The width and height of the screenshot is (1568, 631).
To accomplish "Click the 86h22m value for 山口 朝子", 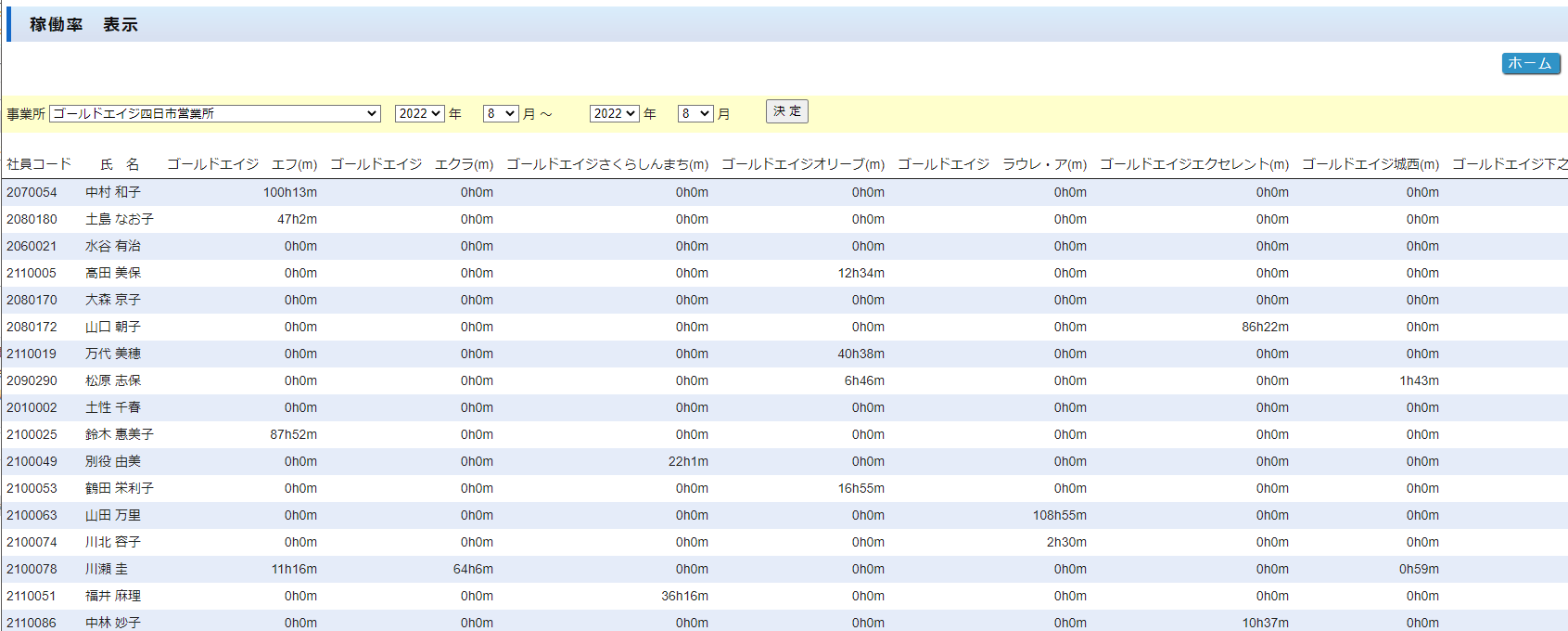I will (x=1265, y=327).
